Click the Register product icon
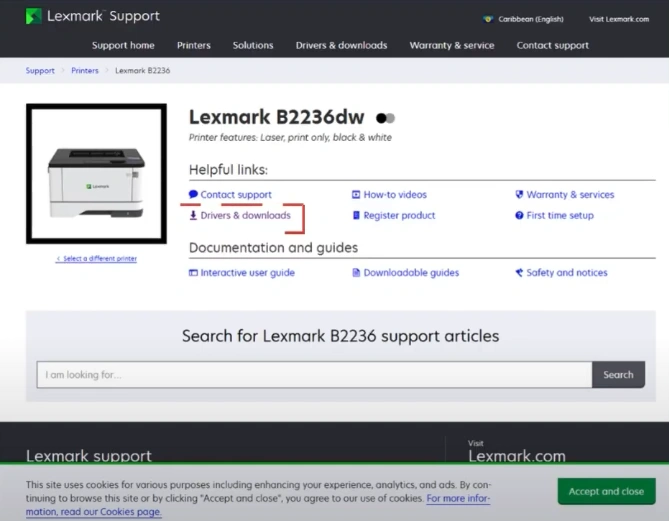 coord(356,215)
